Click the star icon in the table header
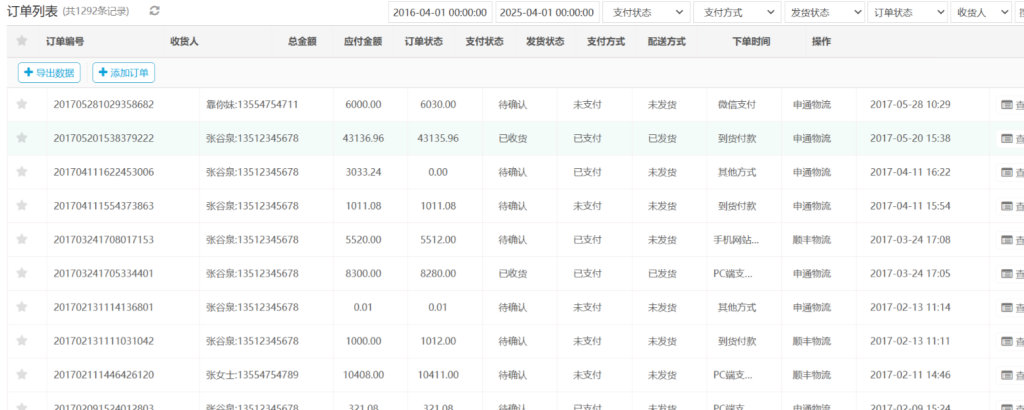 click(x=22, y=42)
